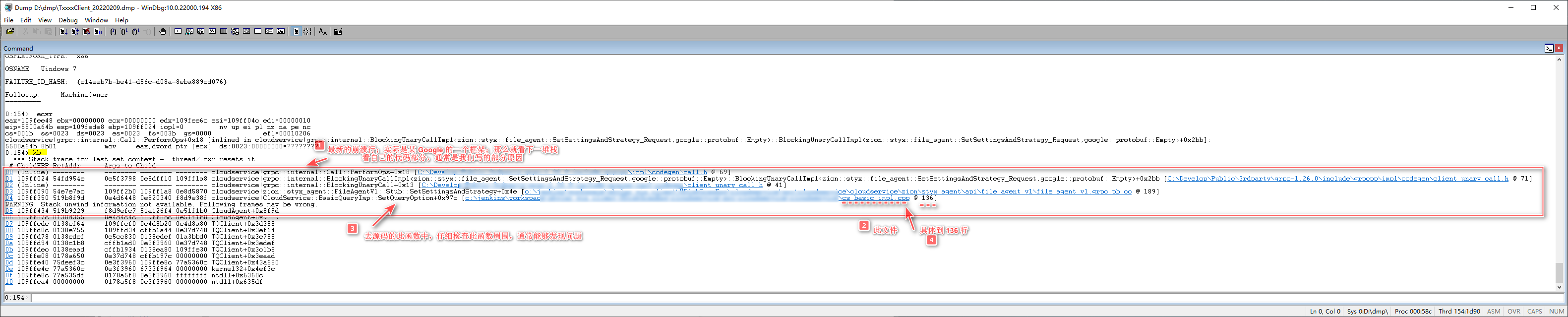1568x317 pixels.
Task: Click the Go debugging toolbar icon
Action: [63, 31]
